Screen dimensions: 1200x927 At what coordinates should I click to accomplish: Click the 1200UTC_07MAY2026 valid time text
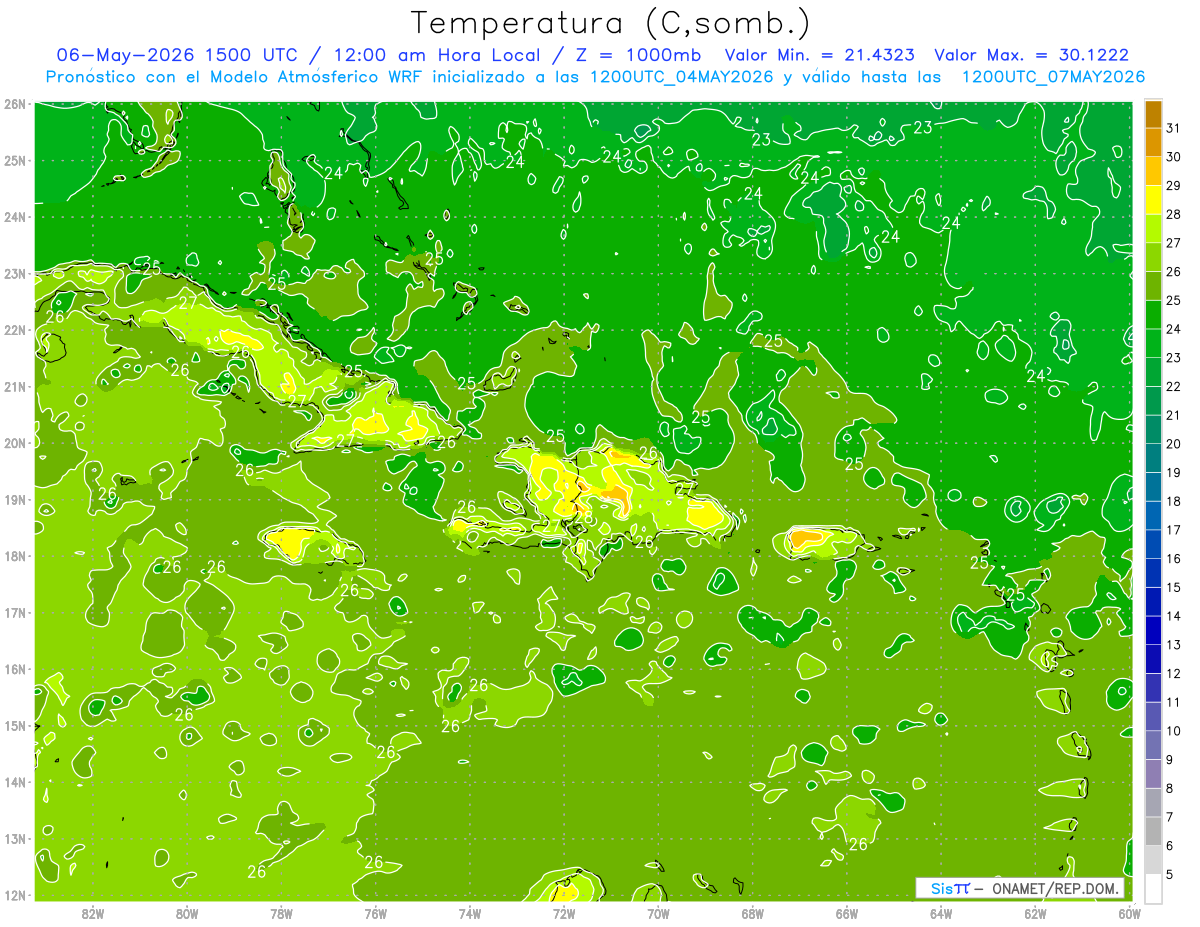click(1053, 77)
